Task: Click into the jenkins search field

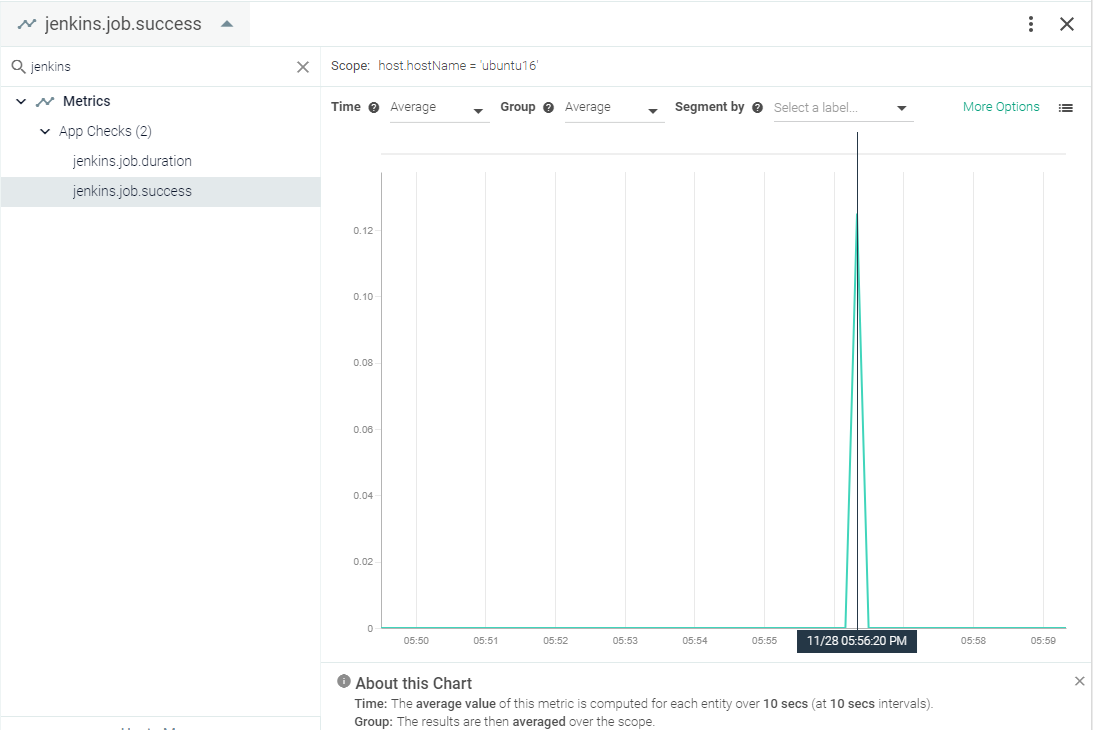Action: point(160,67)
